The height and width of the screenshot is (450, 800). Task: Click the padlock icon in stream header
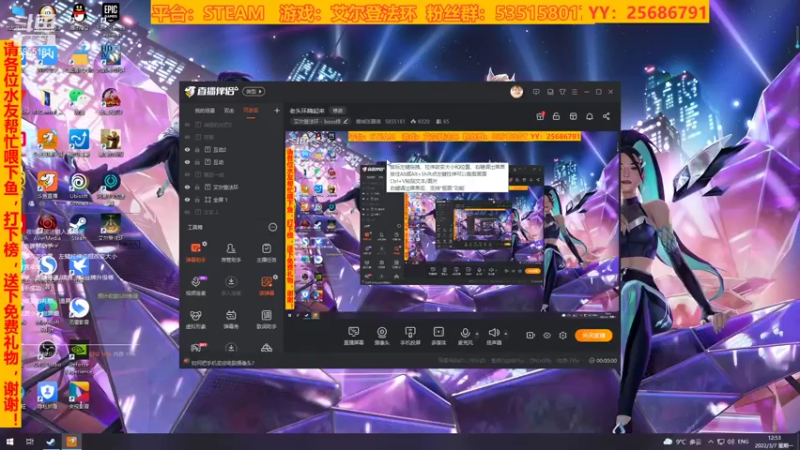click(x=556, y=116)
